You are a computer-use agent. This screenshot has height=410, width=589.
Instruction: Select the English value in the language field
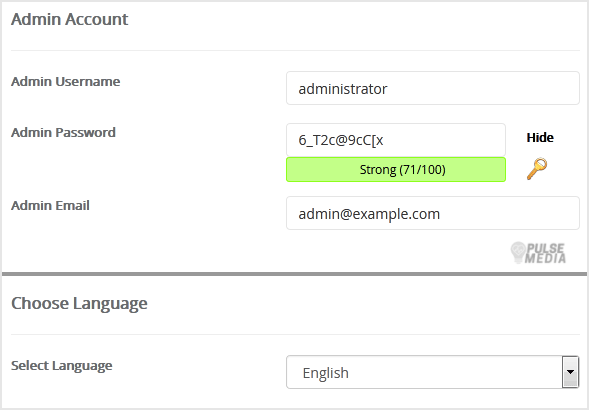pos(325,373)
